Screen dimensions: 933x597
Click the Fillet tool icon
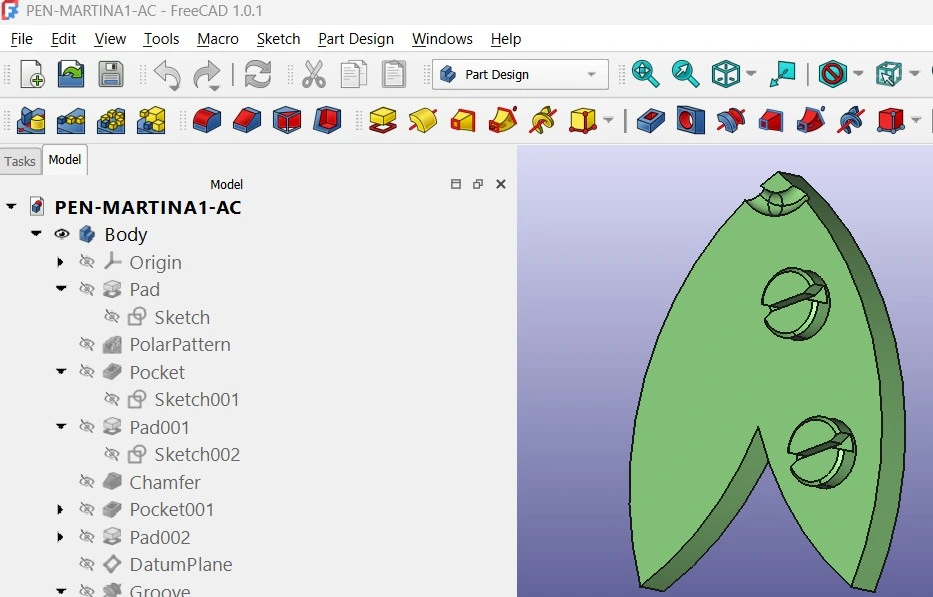click(207, 121)
